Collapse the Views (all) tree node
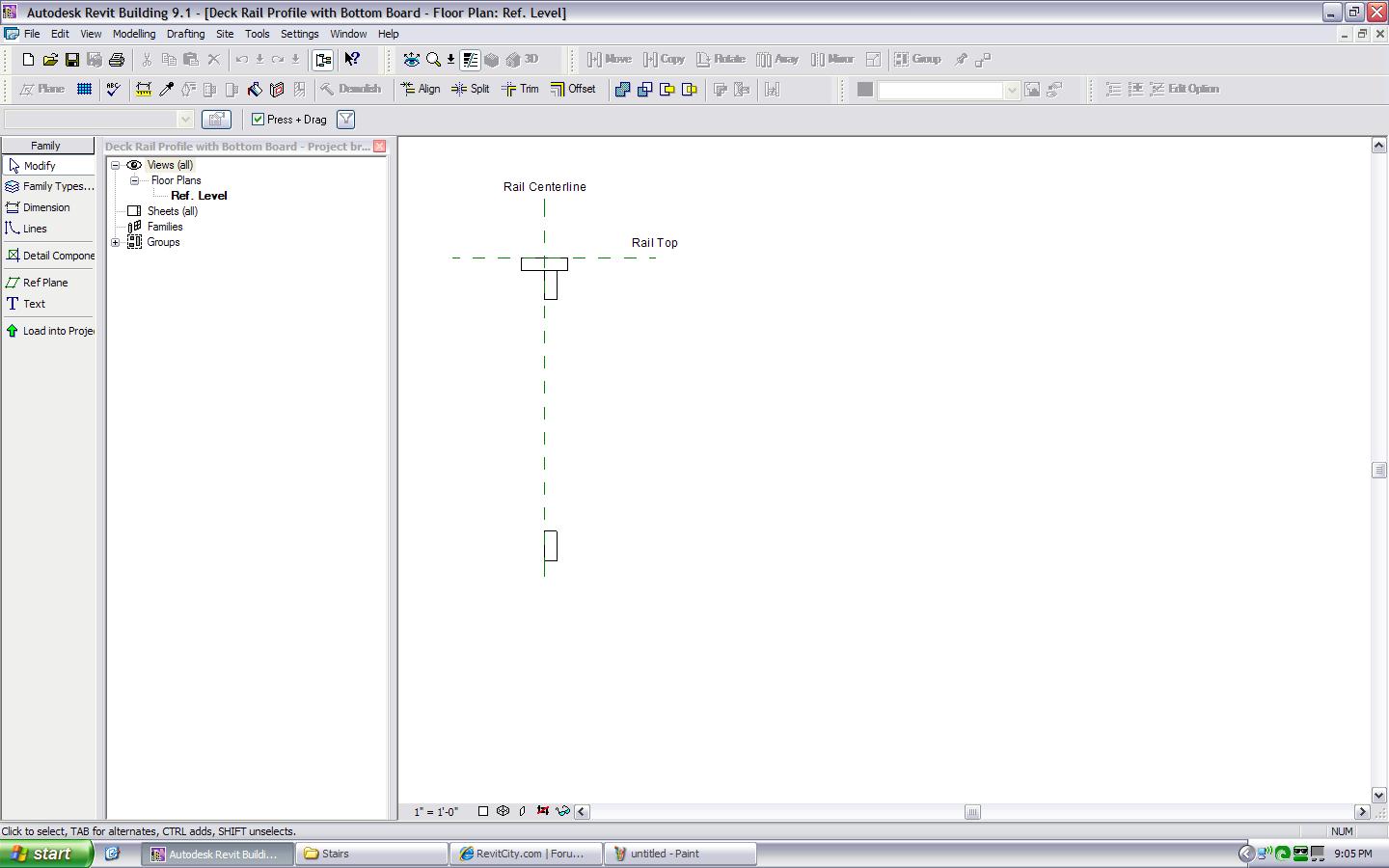 coord(116,165)
